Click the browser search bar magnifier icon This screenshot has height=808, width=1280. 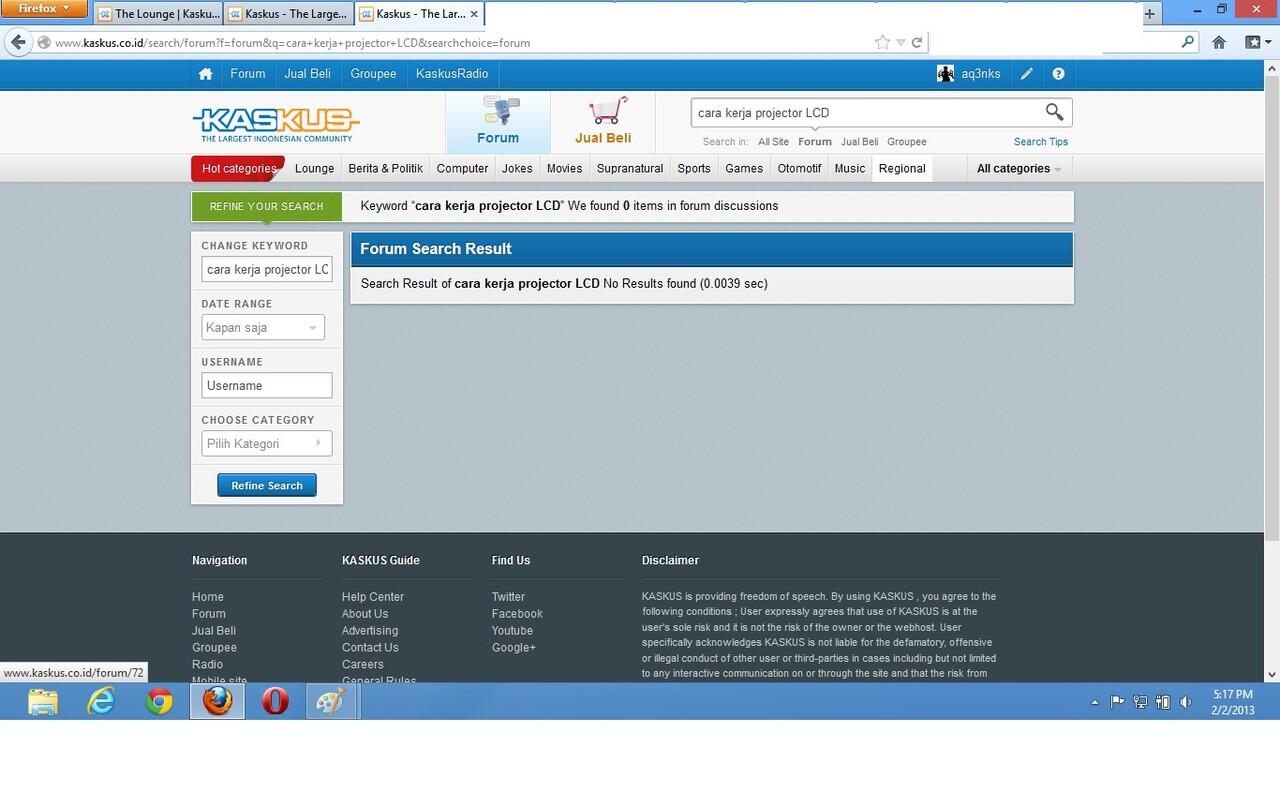coord(1187,42)
